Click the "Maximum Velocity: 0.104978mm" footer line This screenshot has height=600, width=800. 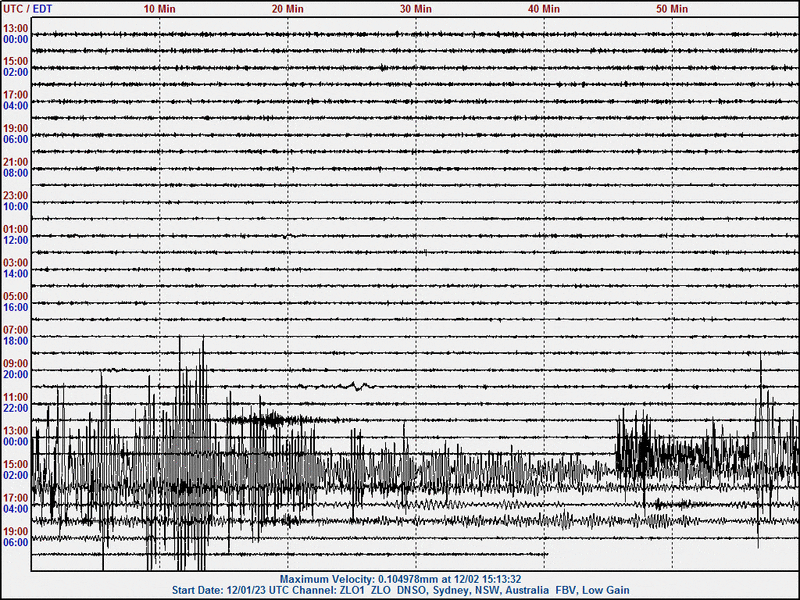[401, 579]
